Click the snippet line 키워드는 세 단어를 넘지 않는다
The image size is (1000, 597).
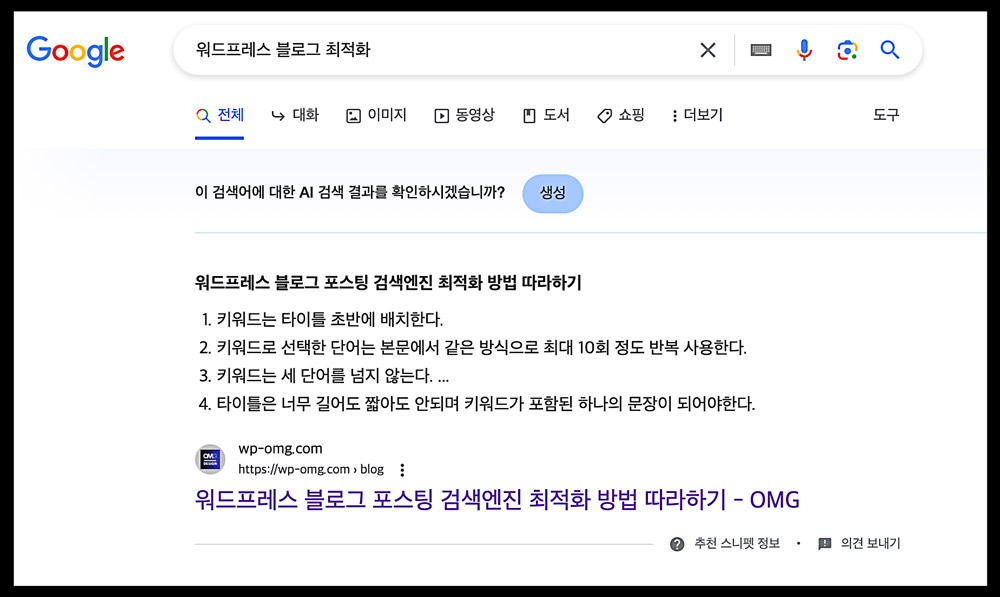pyautogui.click(x=325, y=376)
